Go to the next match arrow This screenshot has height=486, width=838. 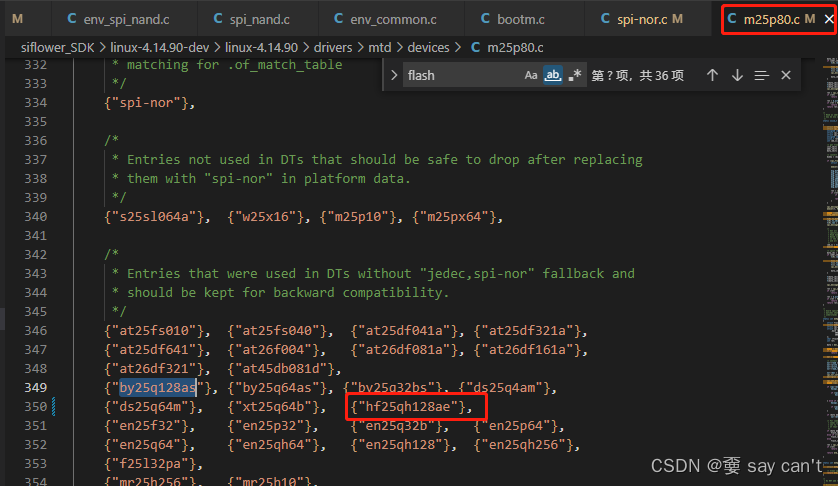pyautogui.click(x=737, y=75)
